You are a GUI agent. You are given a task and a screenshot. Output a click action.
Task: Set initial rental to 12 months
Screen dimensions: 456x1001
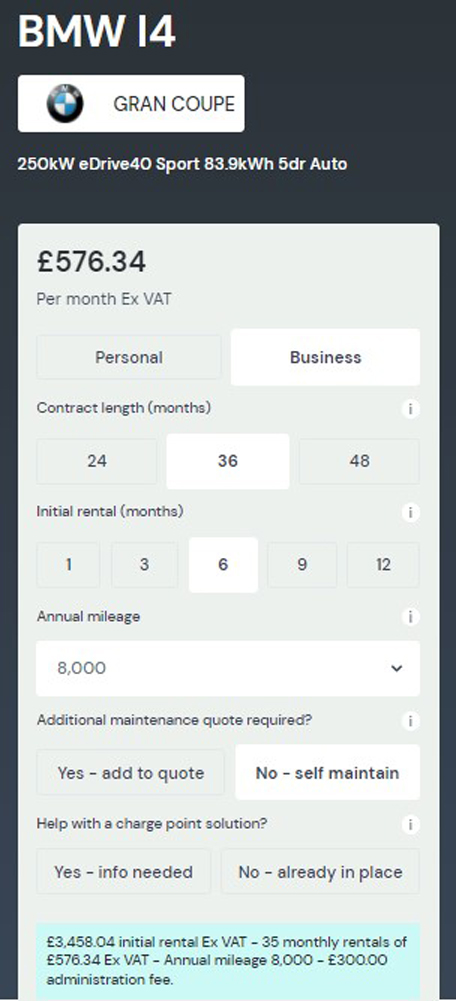point(383,565)
